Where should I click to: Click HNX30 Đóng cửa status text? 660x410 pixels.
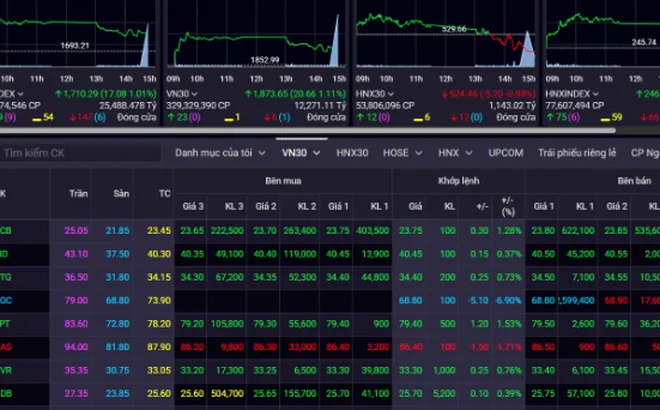pos(516,117)
